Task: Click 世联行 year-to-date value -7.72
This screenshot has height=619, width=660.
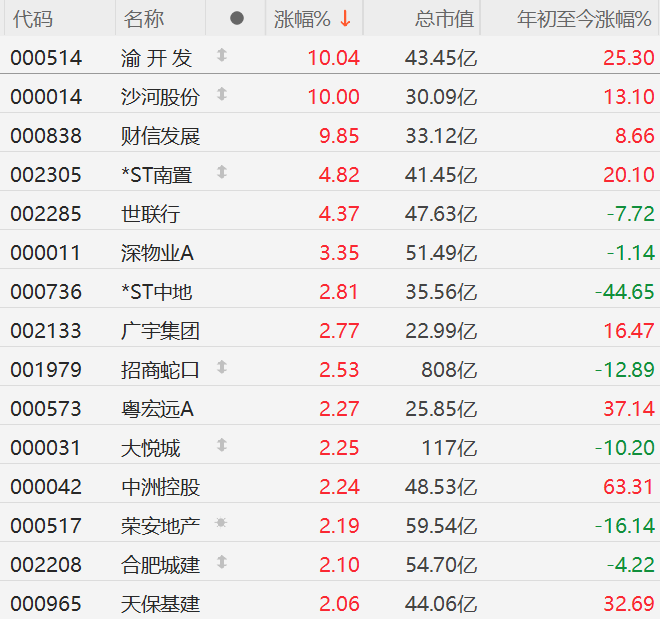Action: 631,214
